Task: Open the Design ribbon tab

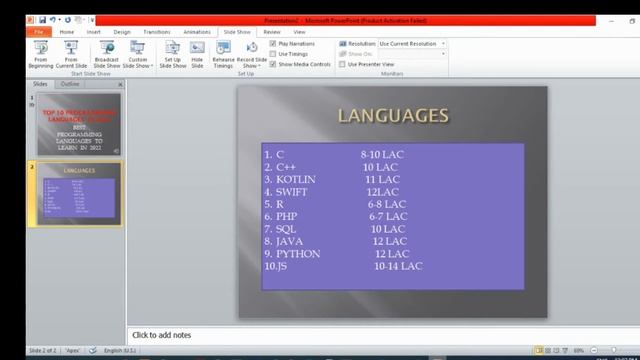Action: tap(122, 32)
